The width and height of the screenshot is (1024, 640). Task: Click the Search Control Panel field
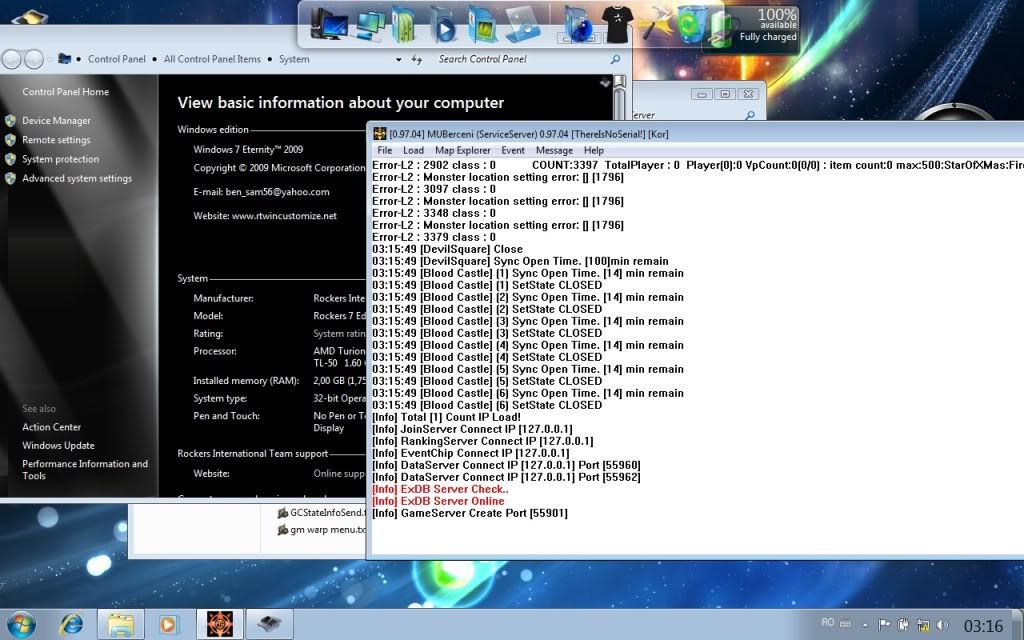coord(520,59)
